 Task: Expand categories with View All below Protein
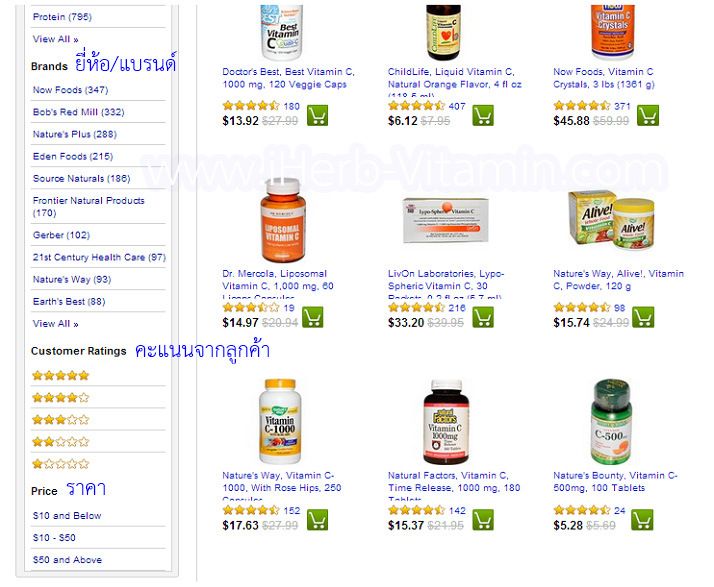tap(55, 39)
